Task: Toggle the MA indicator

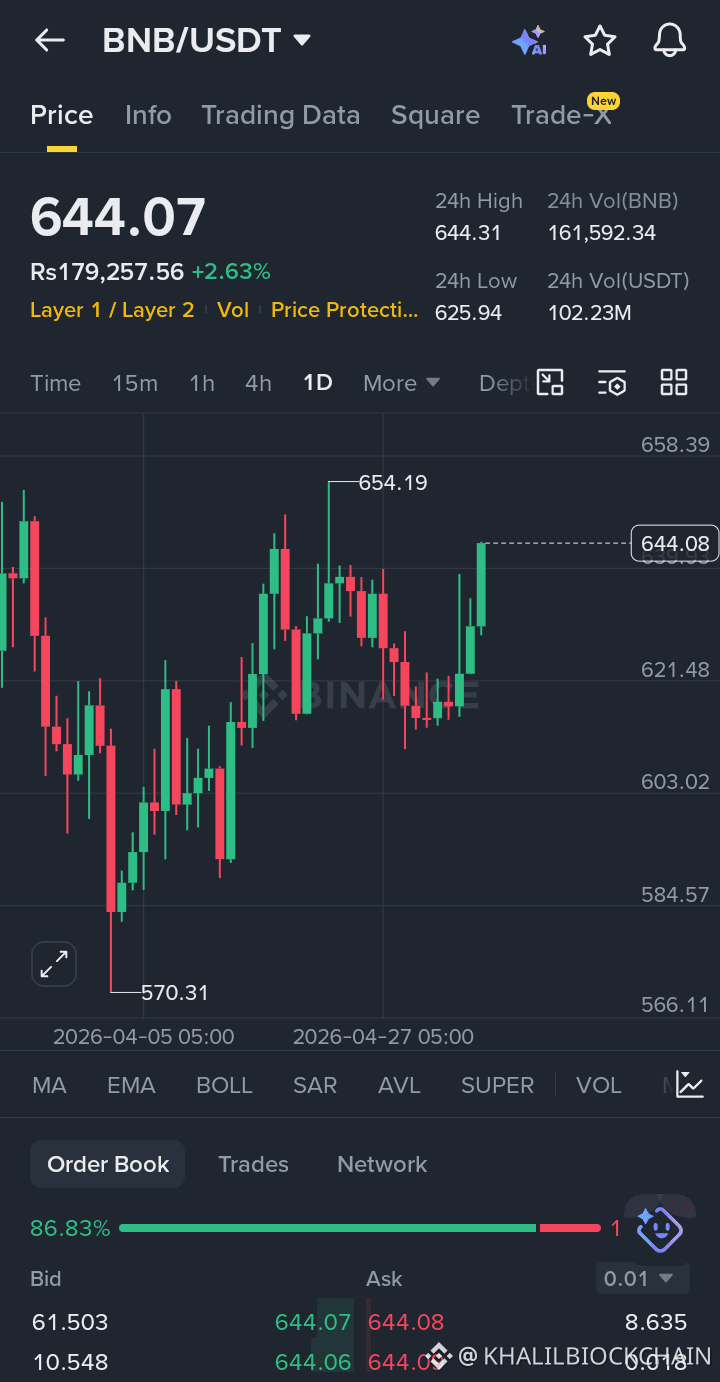Action: pyautogui.click(x=49, y=1085)
